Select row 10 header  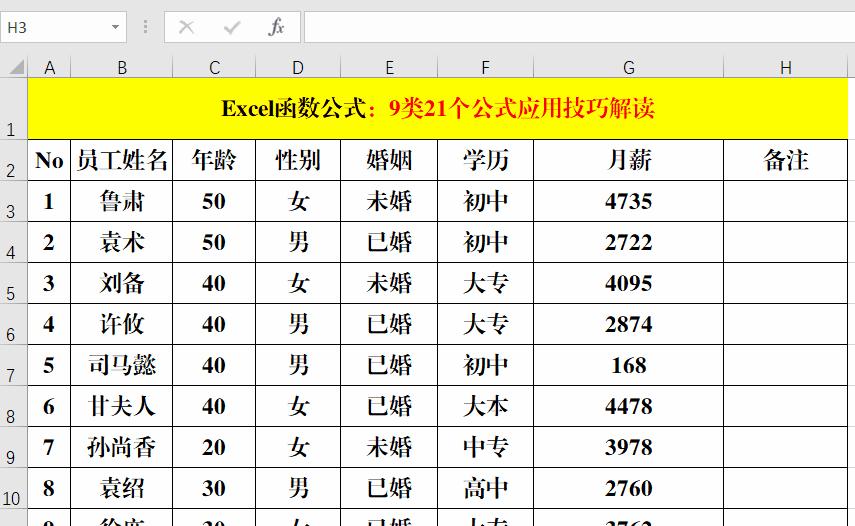pos(14,488)
